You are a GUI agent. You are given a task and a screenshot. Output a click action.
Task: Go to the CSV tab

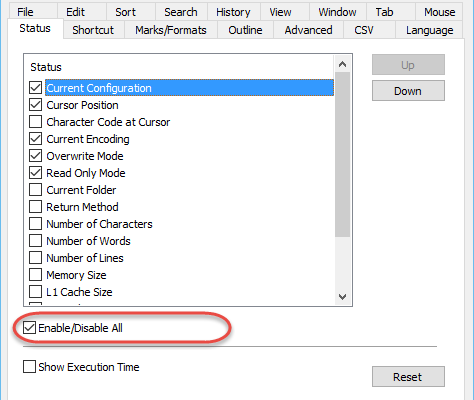point(364,30)
